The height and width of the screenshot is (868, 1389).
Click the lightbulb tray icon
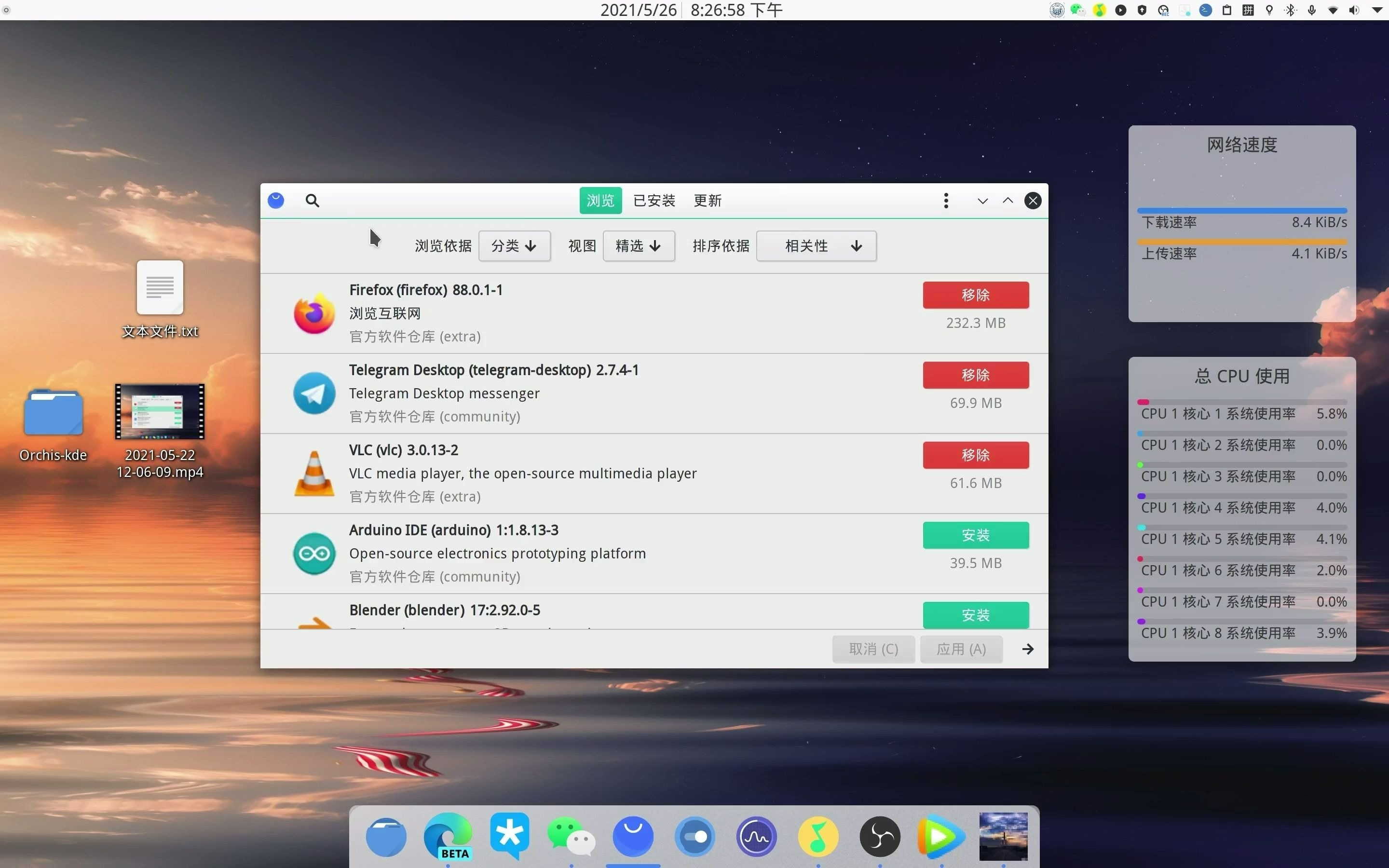1269,10
